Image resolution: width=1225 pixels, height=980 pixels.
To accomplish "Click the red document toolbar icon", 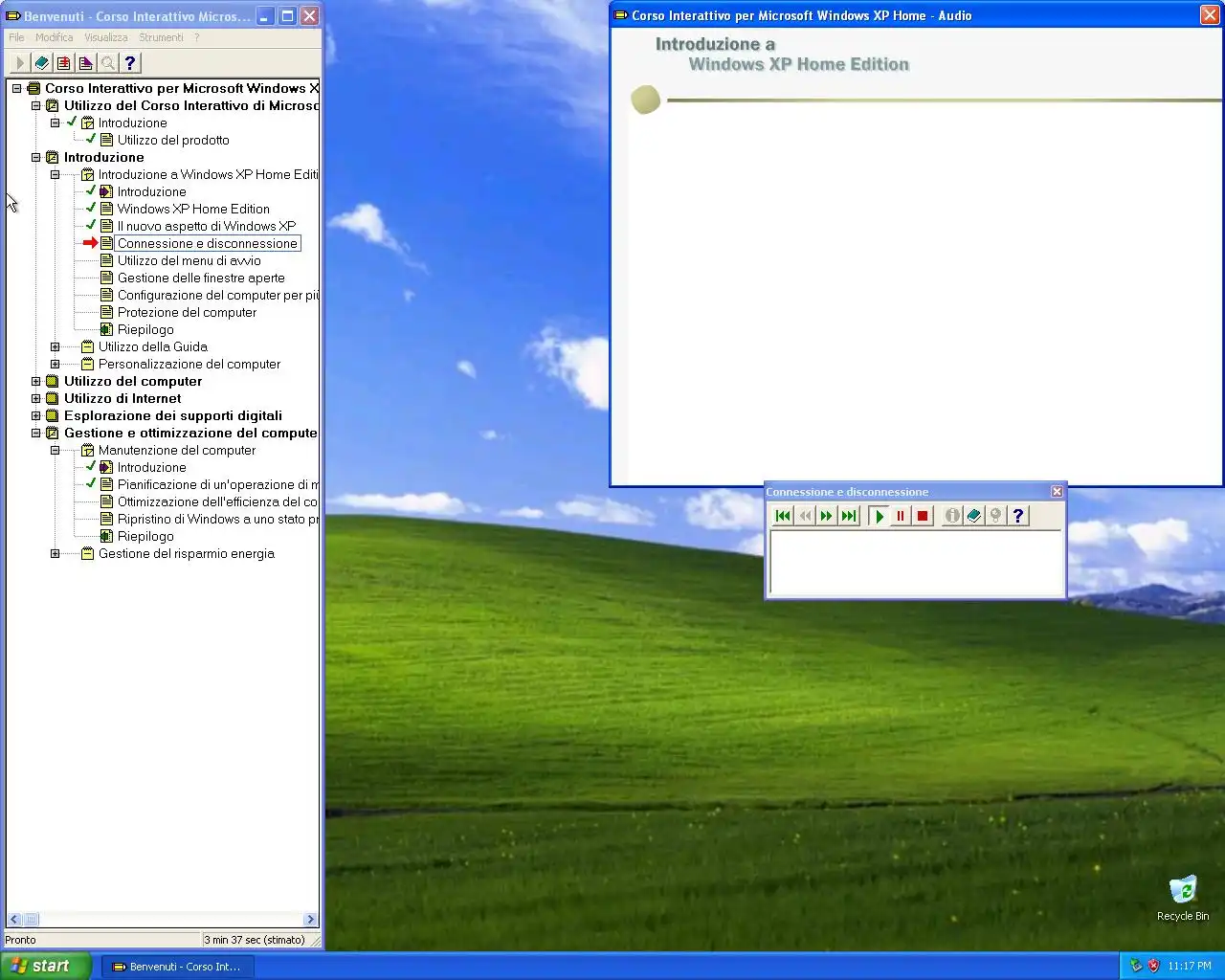I will [x=64, y=63].
